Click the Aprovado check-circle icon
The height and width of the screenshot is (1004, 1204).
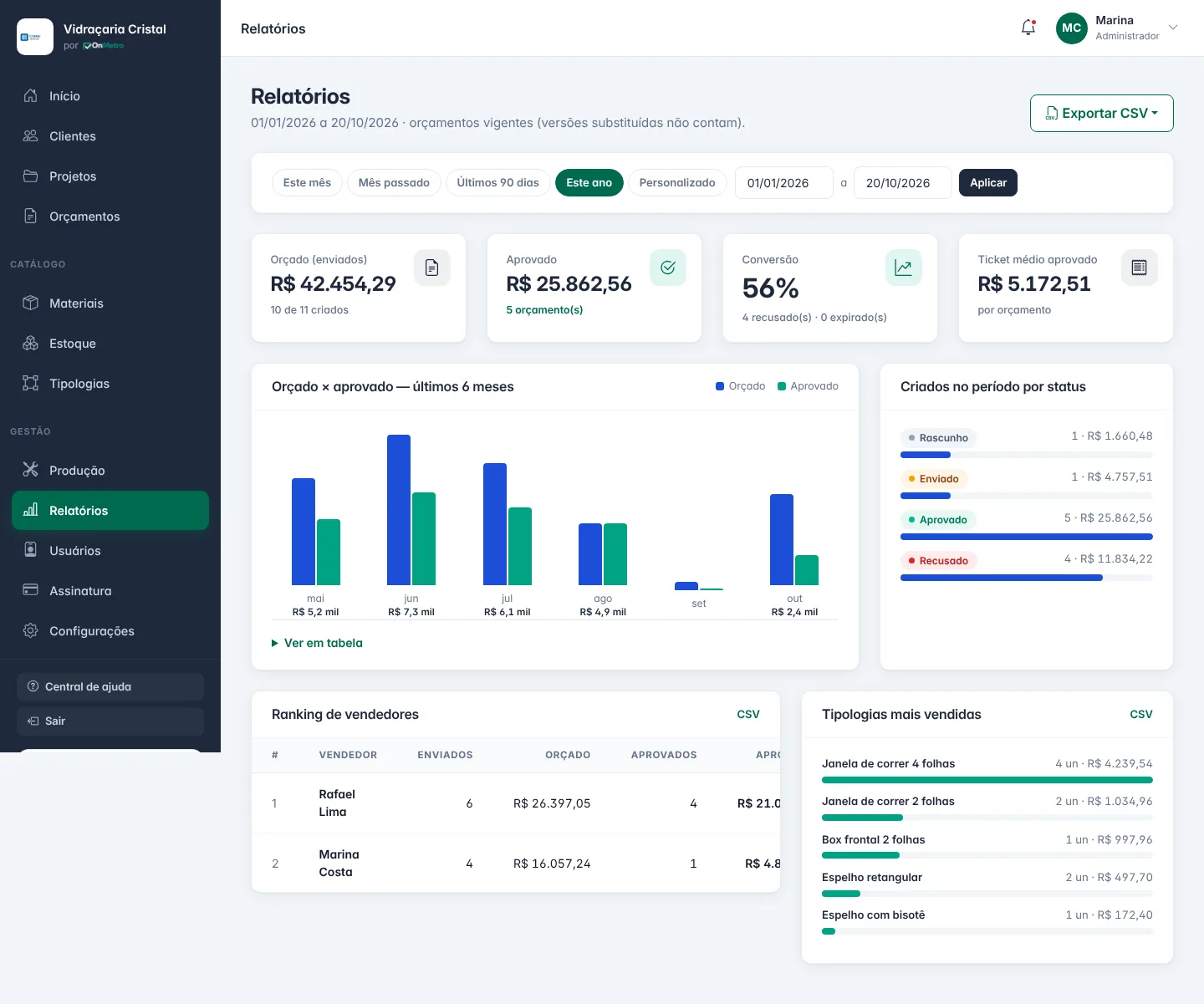668,268
